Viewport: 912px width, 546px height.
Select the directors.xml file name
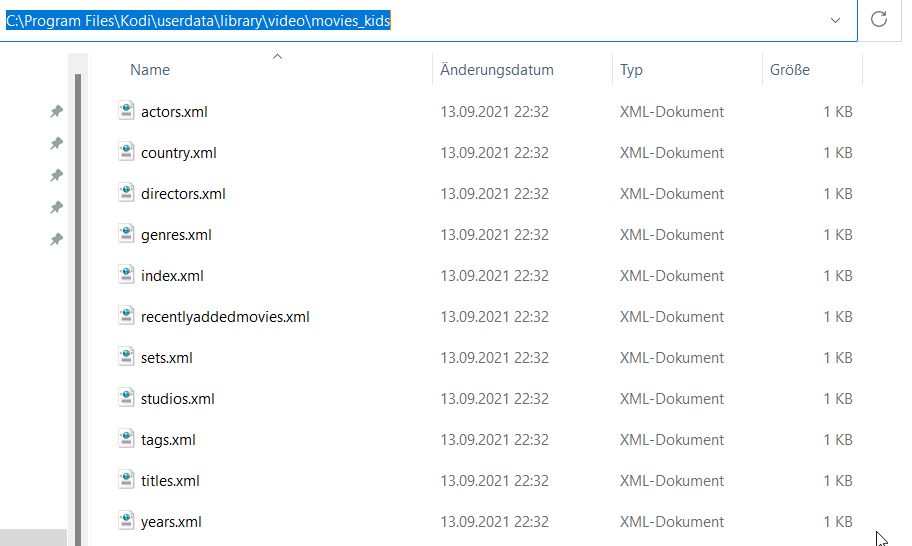coord(183,194)
